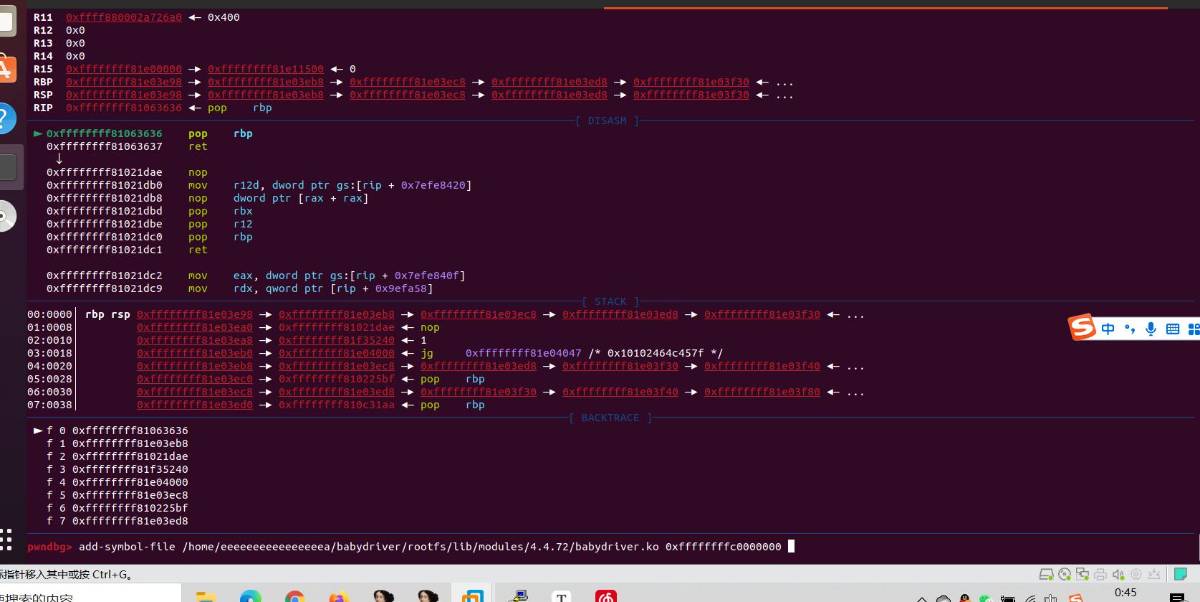Screen dimensions: 1200x602
Task: Open Microsoft Edge from the taskbar
Action: point(250,596)
